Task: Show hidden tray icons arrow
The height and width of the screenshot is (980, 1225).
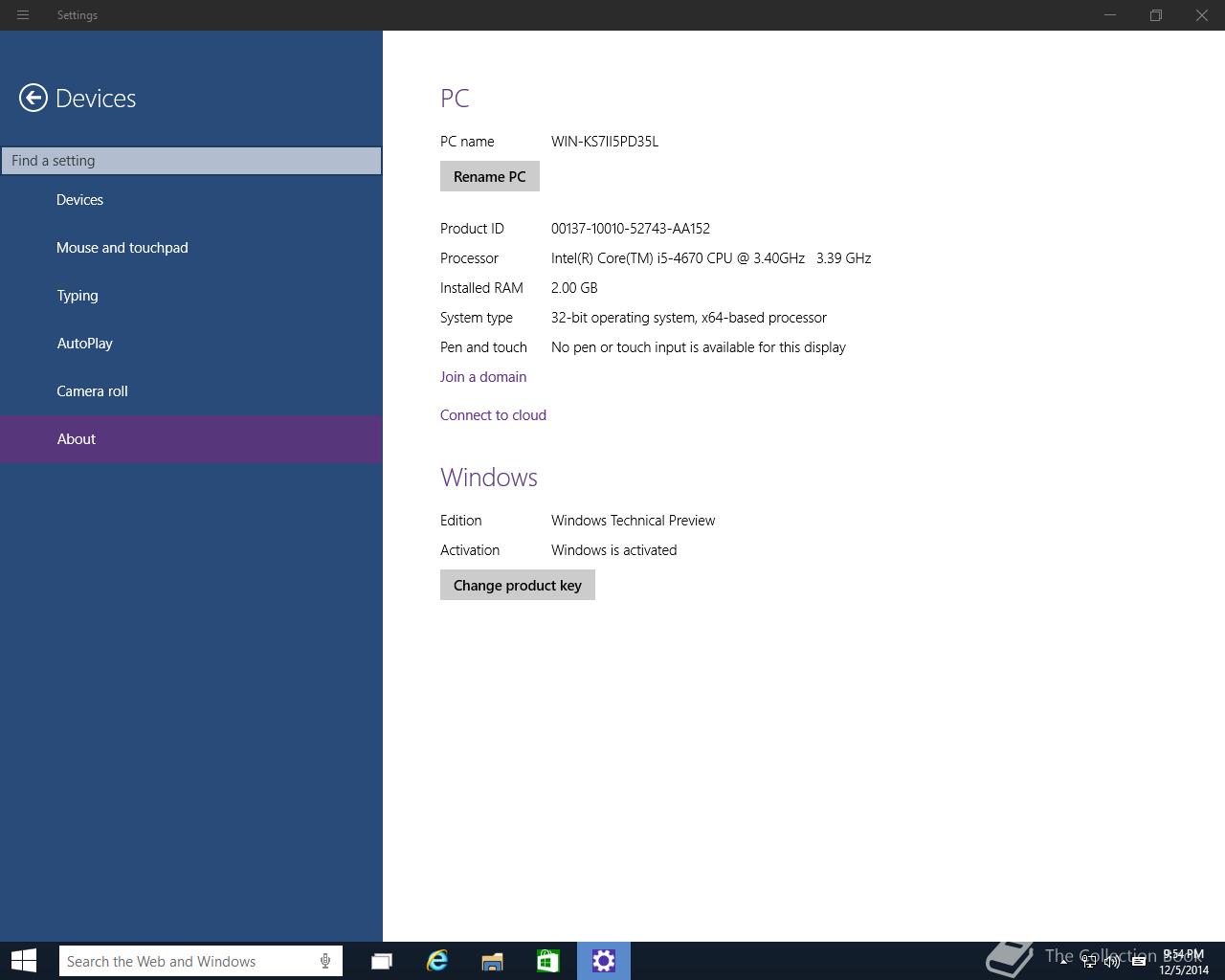Action: (x=1063, y=962)
